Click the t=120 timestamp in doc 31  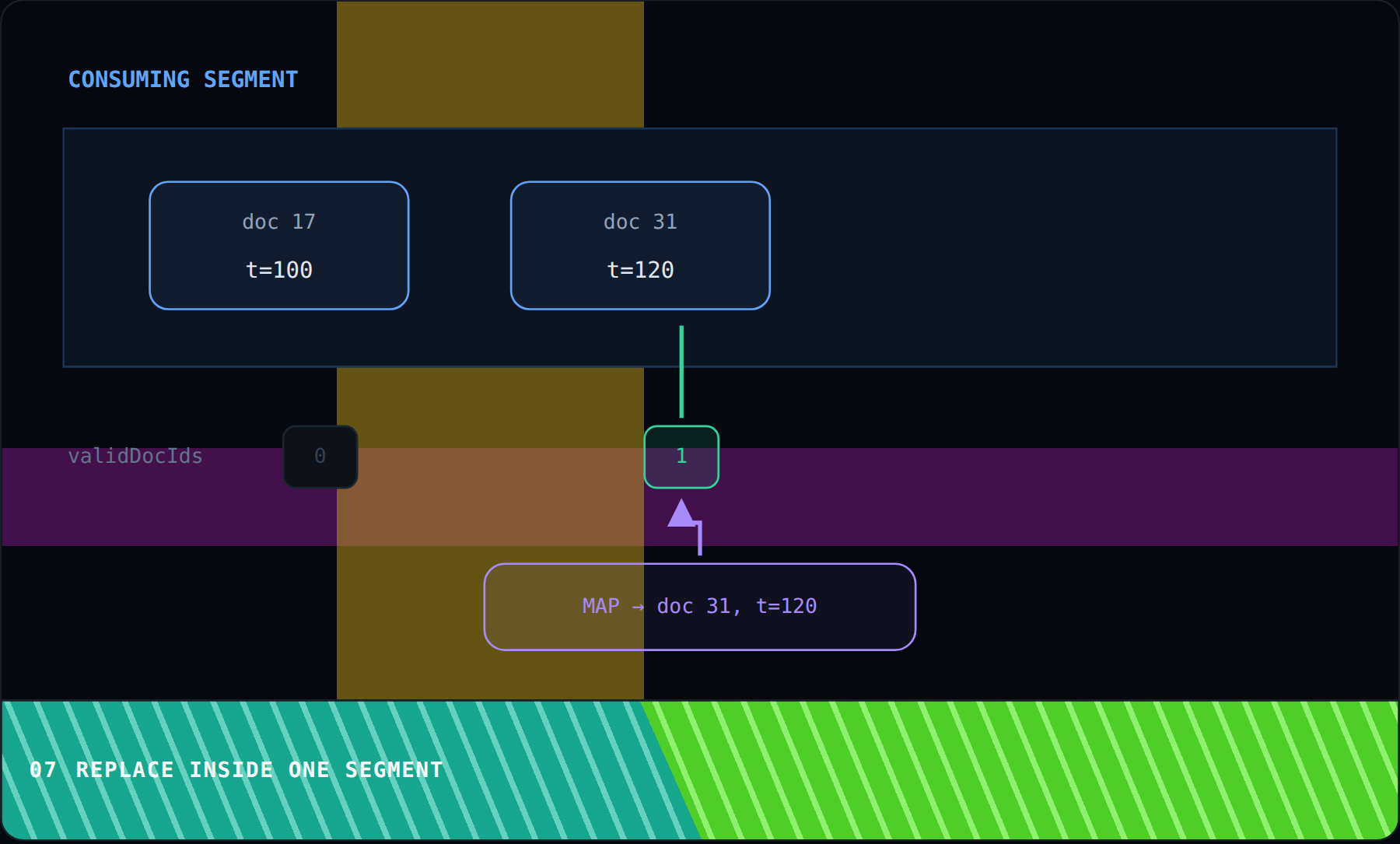pyautogui.click(x=640, y=270)
